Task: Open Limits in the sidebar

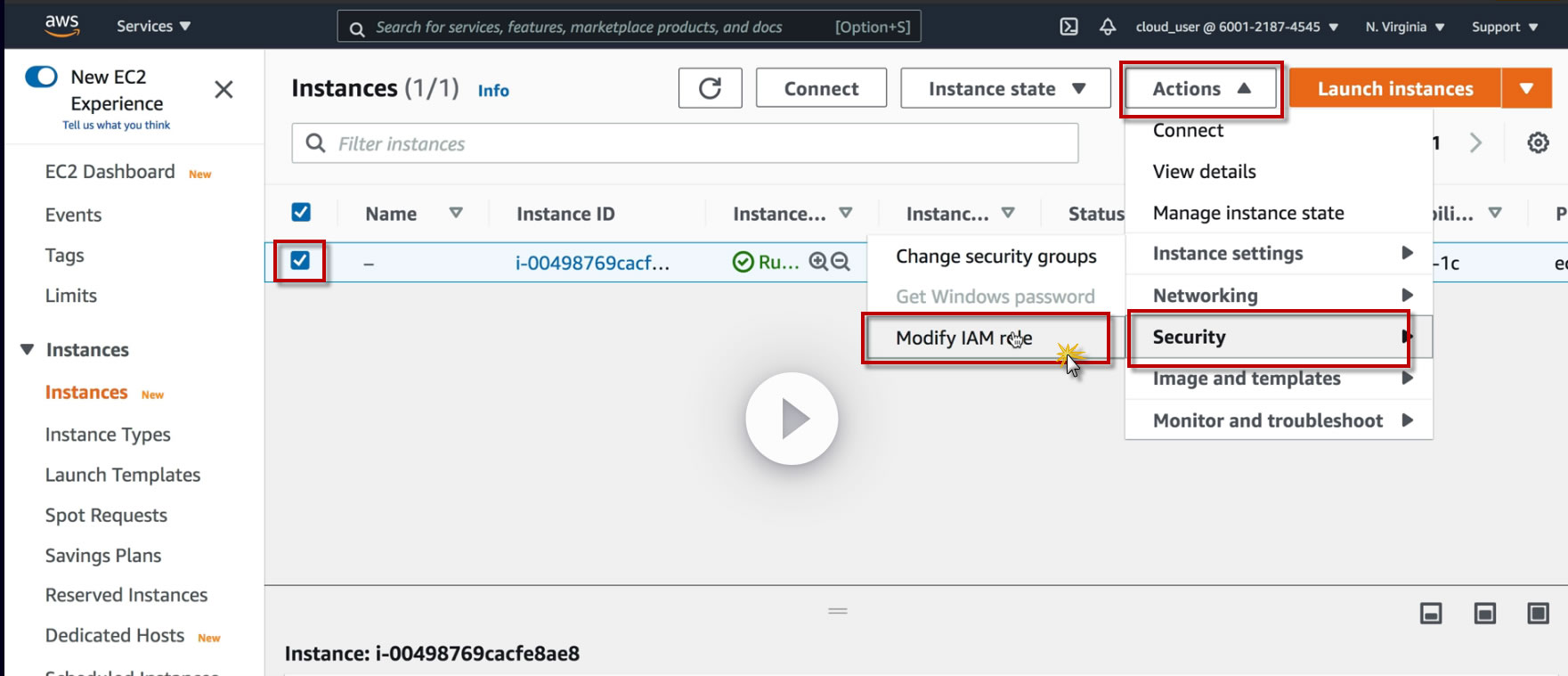Action: (70, 296)
